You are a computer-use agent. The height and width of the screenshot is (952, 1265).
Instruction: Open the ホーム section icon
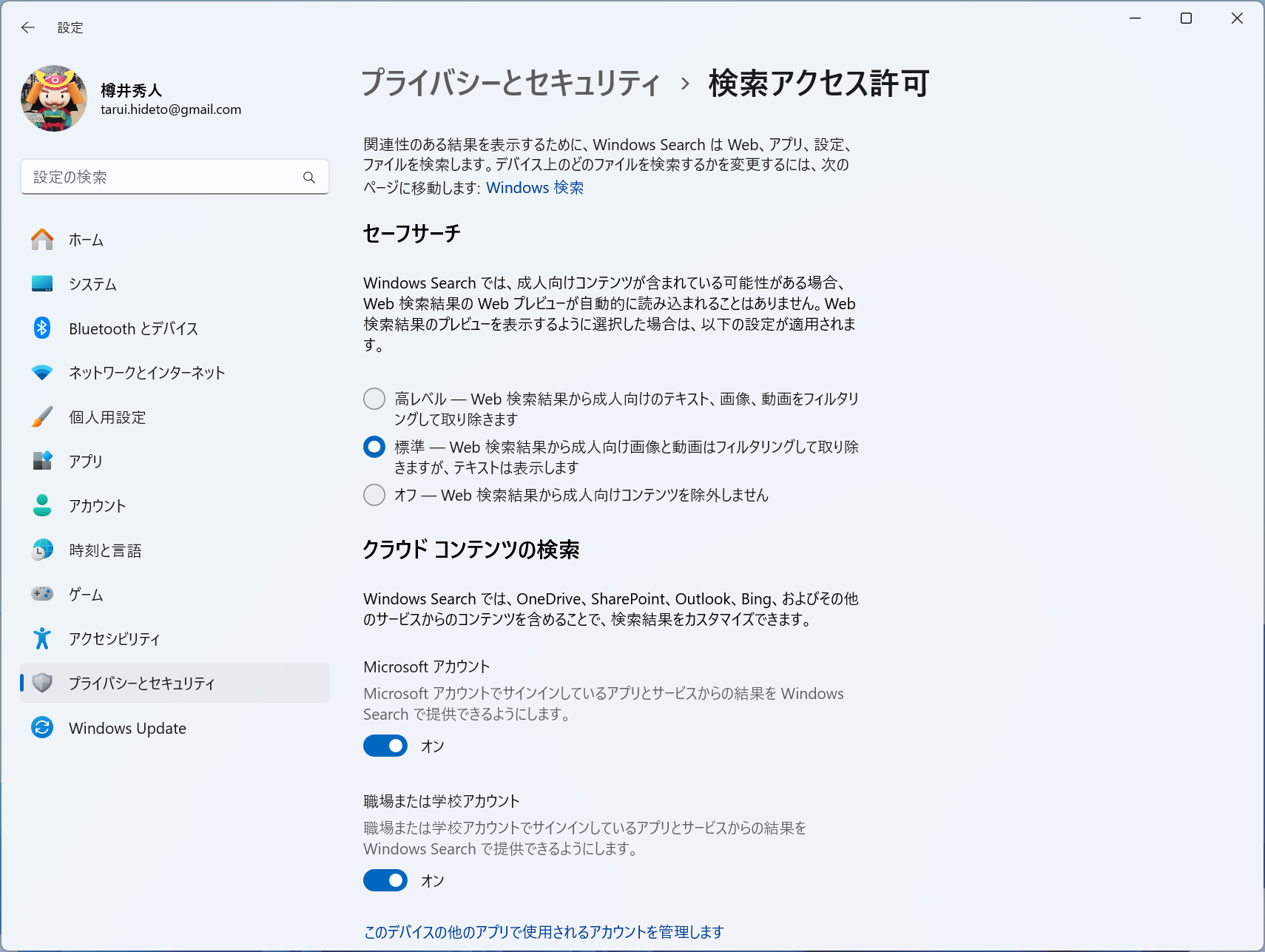pos(42,239)
